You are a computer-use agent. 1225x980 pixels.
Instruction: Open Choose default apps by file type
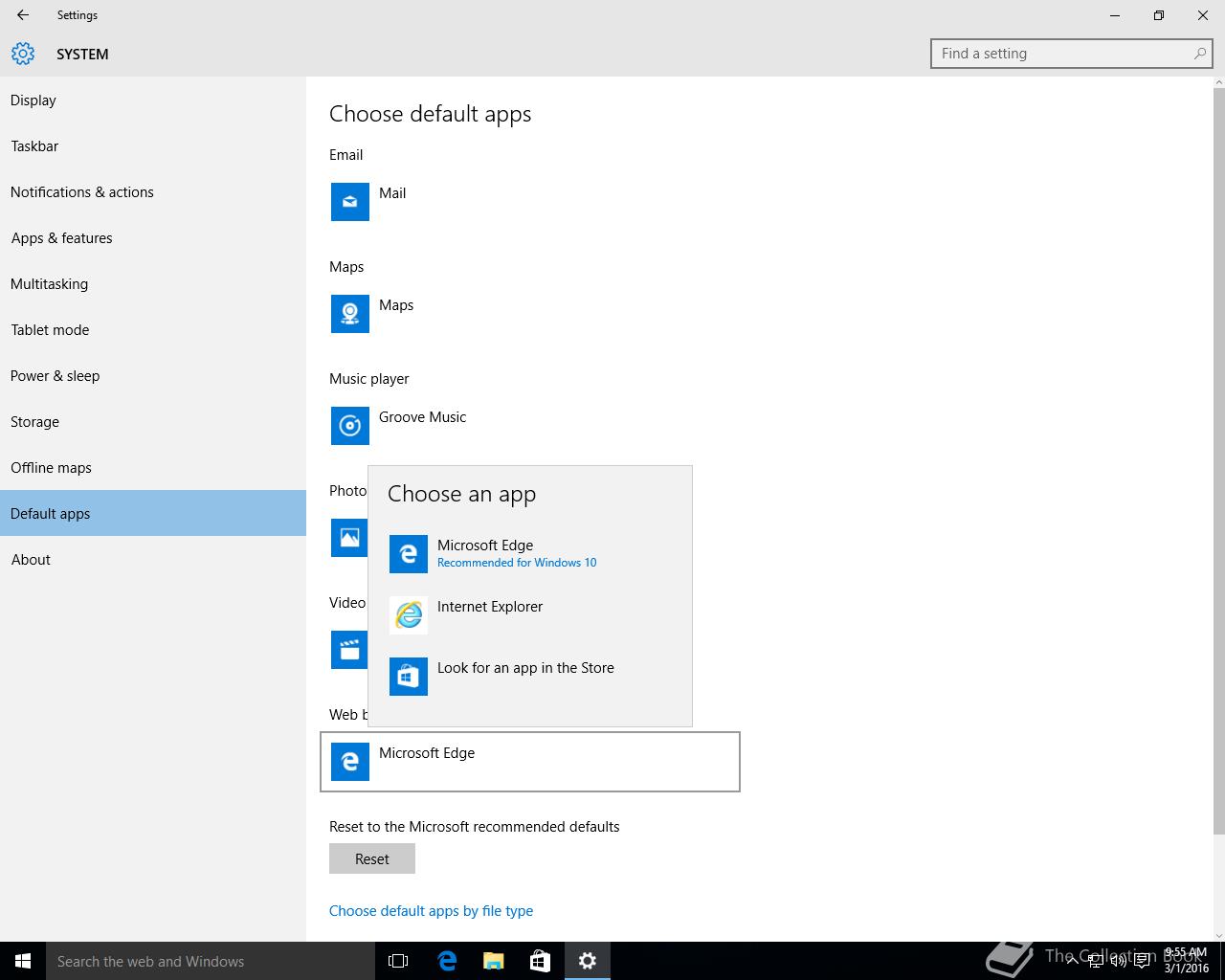(x=431, y=911)
